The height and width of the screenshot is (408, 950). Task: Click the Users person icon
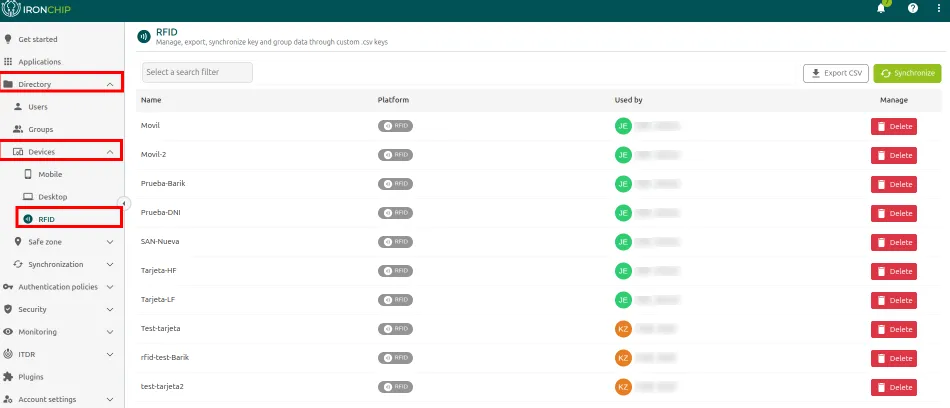(18, 107)
